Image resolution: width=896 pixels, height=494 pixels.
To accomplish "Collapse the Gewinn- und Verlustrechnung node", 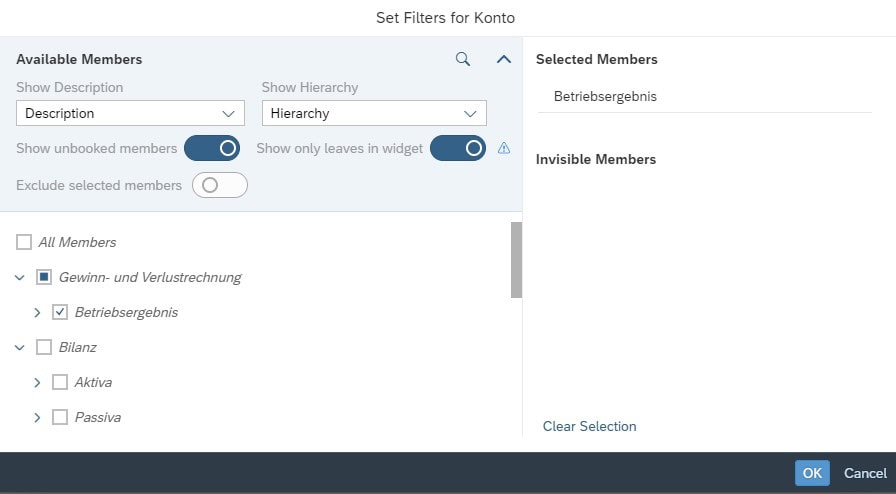I will (20, 277).
